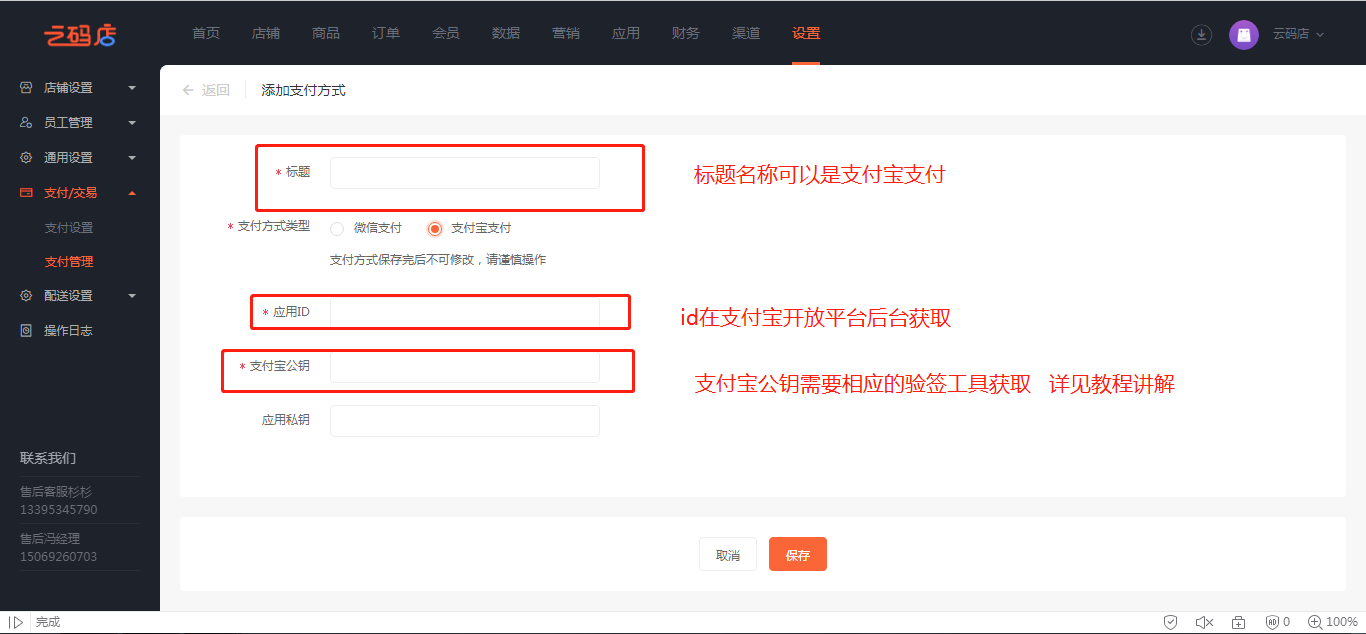
Task: Click the 返回 link
Action: 216,90
